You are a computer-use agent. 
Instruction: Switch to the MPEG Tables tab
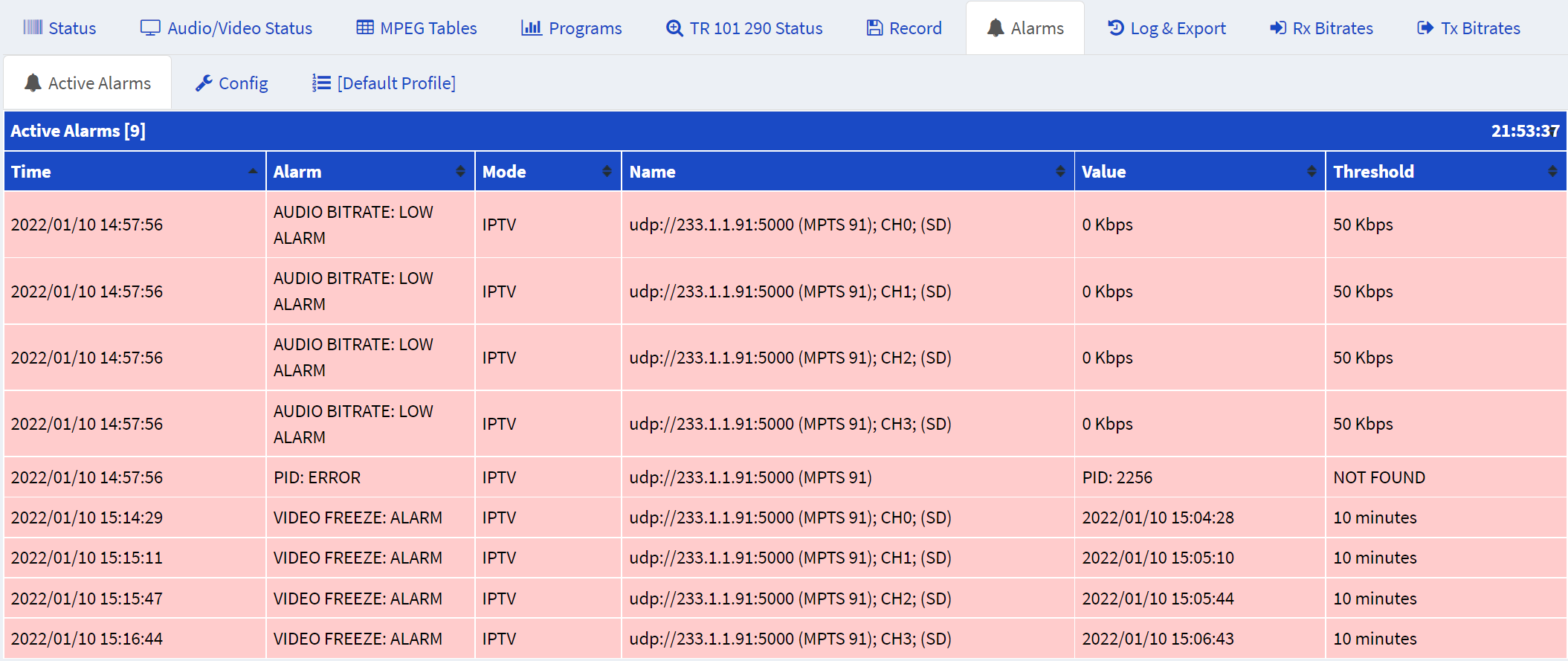click(416, 28)
